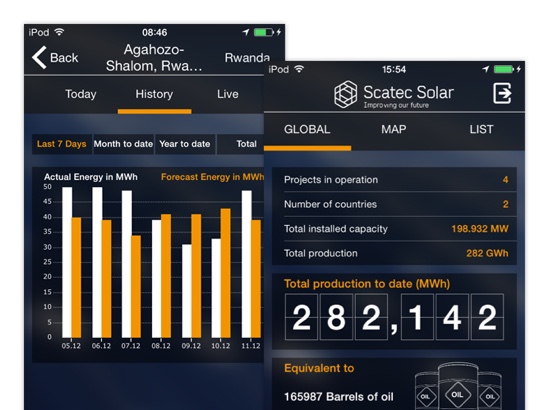Open the GLOBAL tab
Viewport: 550px width, 410px height.
click(x=307, y=129)
